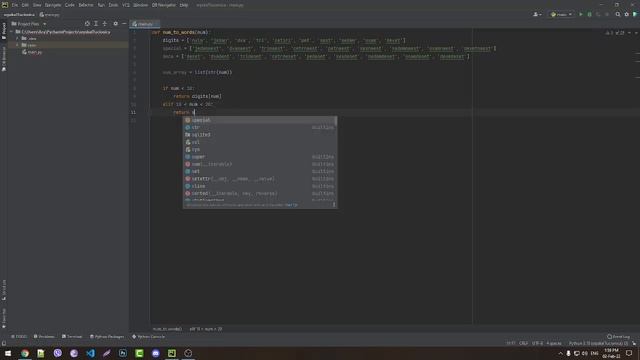This screenshot has height=360, width=640.
Task: Open the Refactor menu
Action: coord(86,5)
